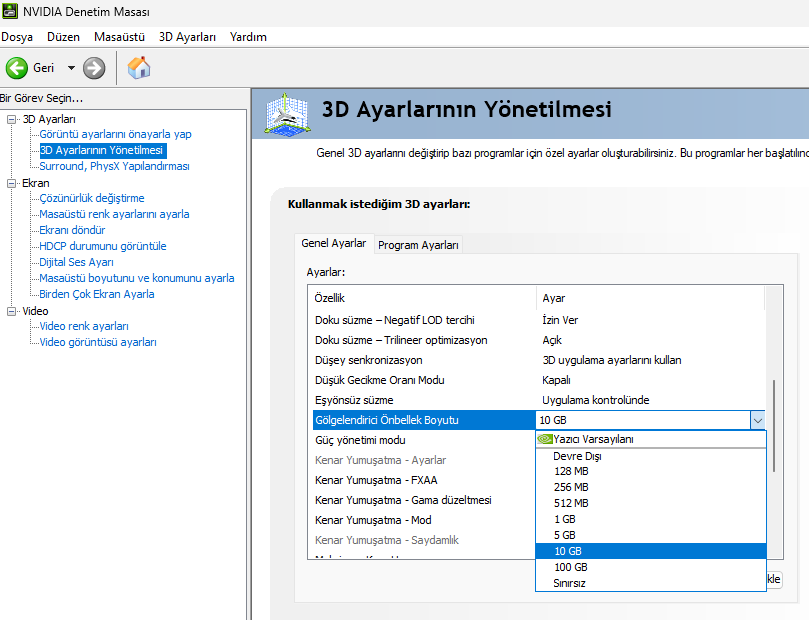The width and height of the screenshot is (809, 620).
Task: Open Video görüntüsü ayarları
Action: [98, 342]
